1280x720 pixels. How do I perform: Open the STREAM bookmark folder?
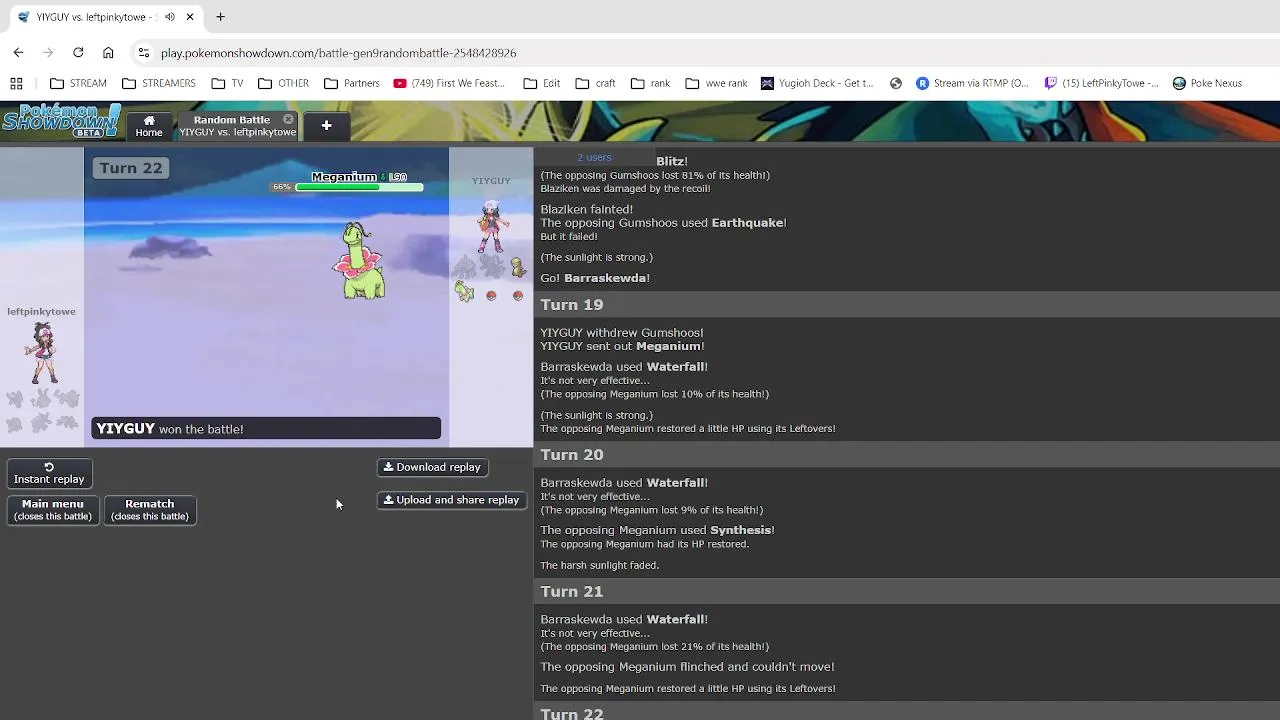point(78,83)
